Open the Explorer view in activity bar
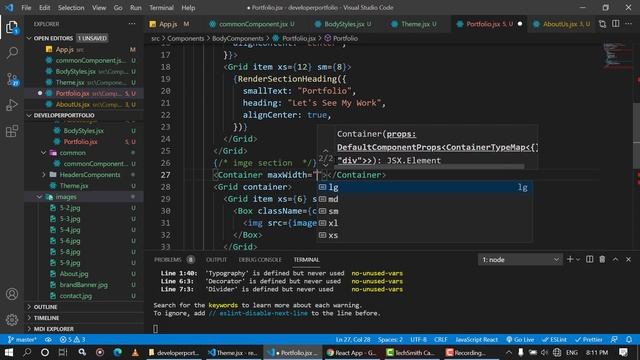Screen dimensions: 640x360 [x=12, y=28]
